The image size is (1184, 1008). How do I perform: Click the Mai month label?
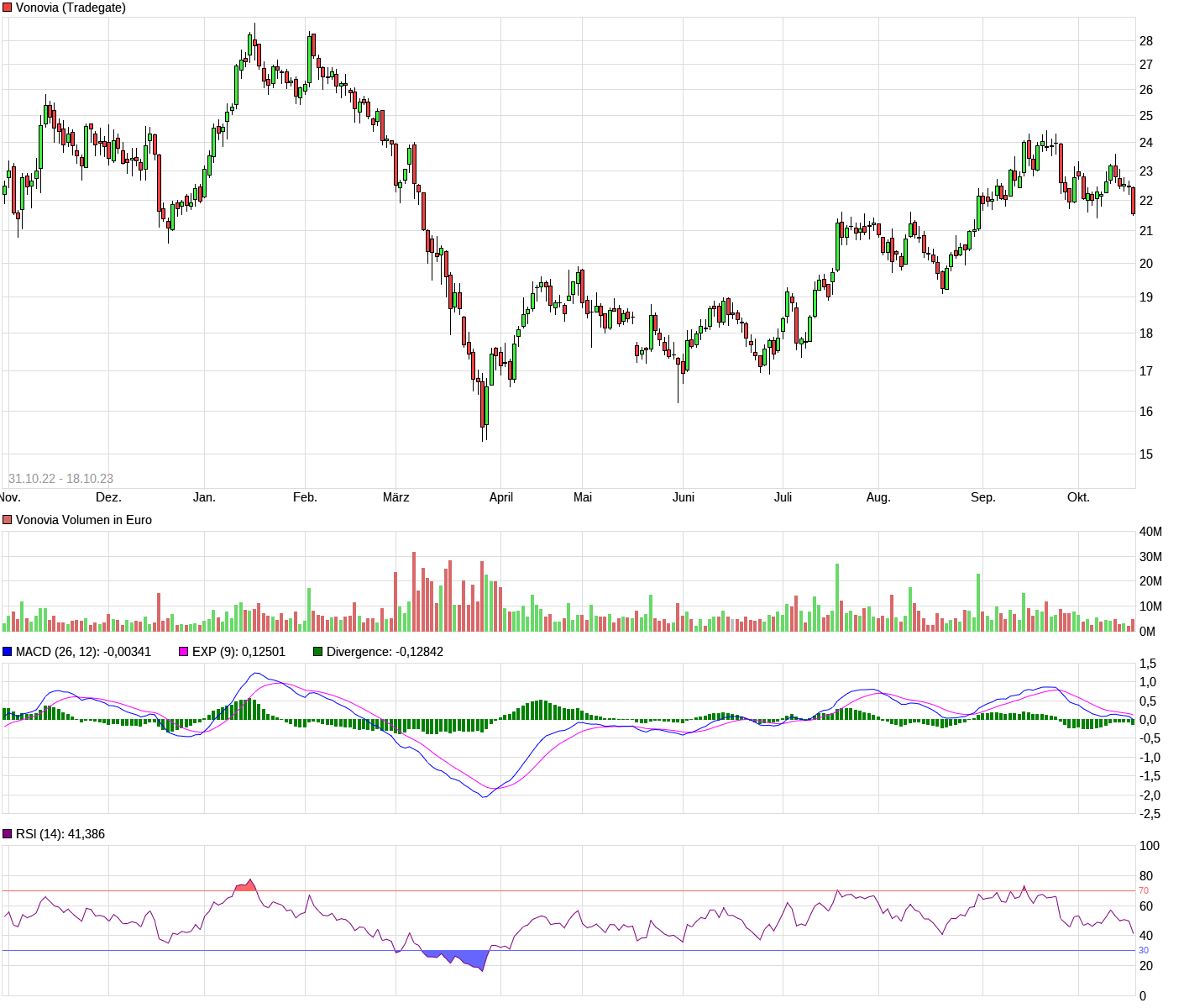coord(583,497)
